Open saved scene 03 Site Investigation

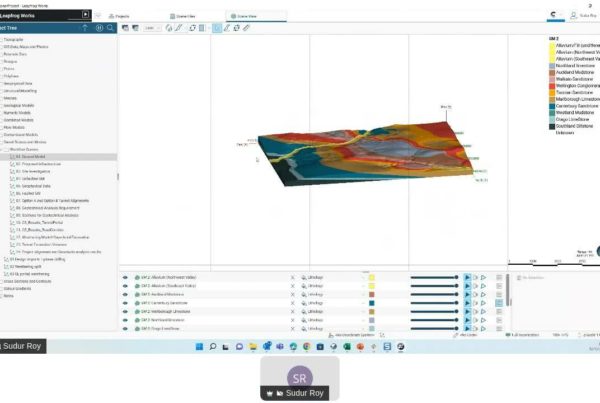click(33, 171)
